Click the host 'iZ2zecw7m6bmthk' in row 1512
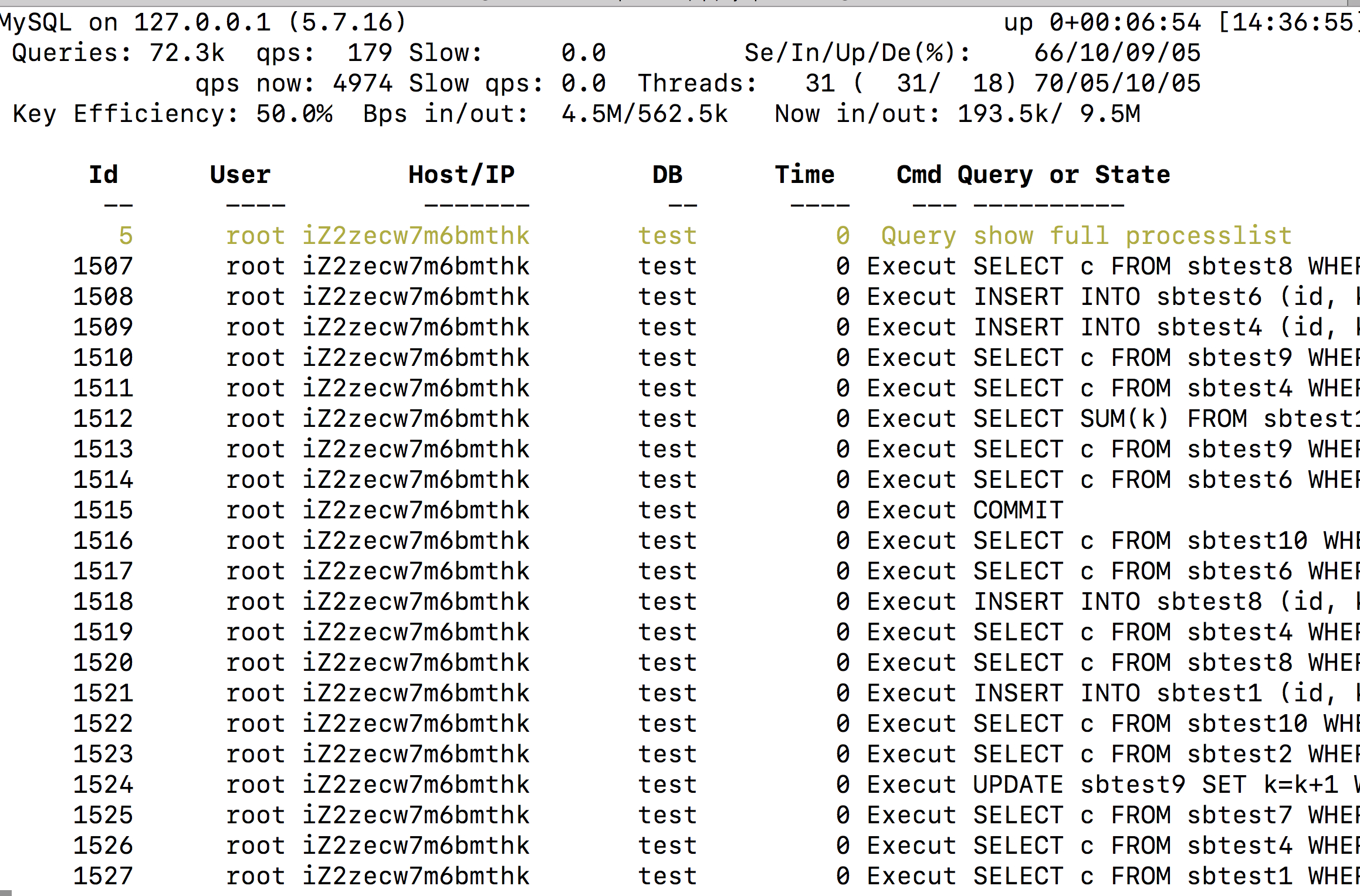Screen dimensions: 1360x896 (x=416, y=419)
